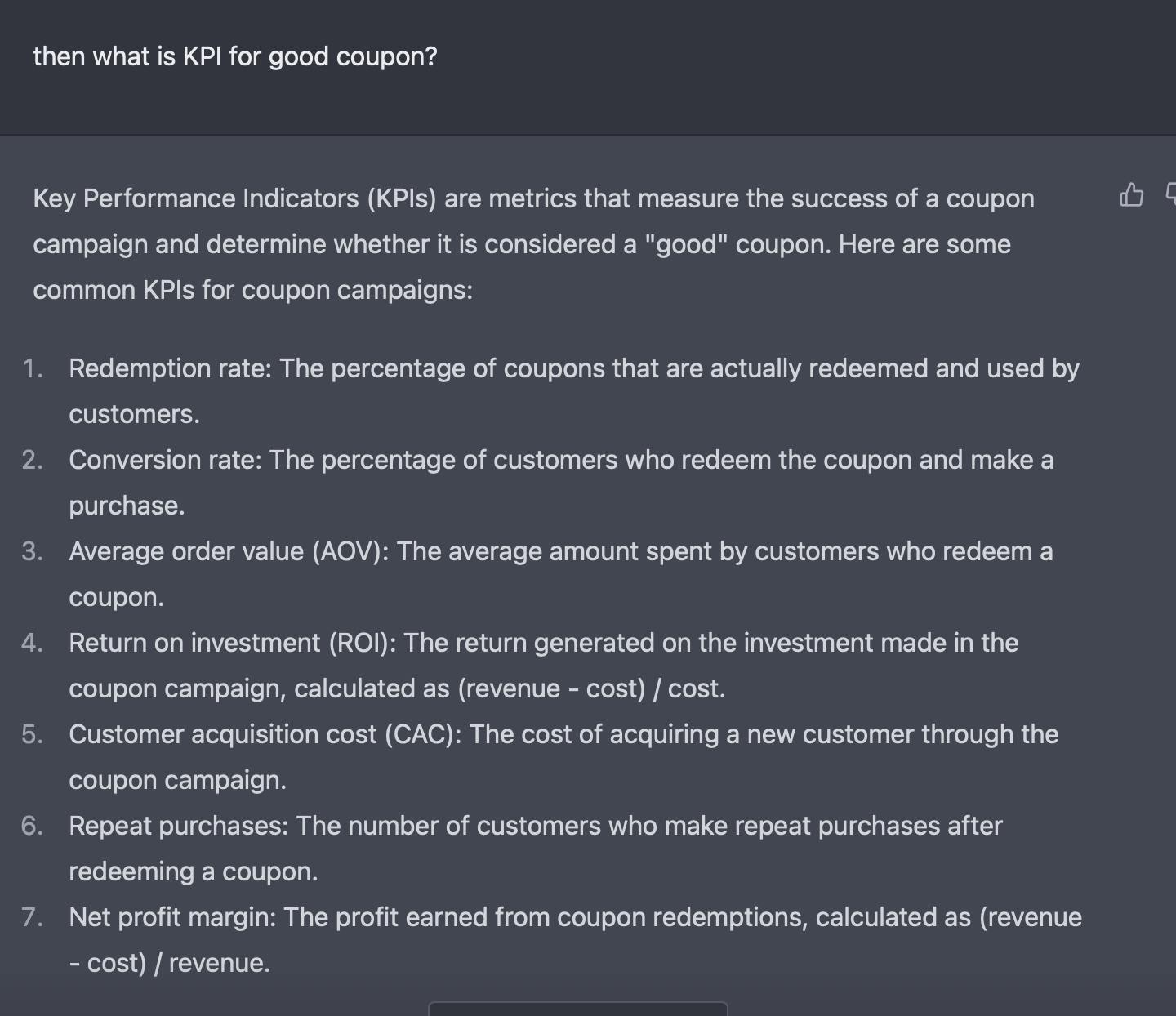Click the 'Repeat purchases' text in item six

pos(176,826)
